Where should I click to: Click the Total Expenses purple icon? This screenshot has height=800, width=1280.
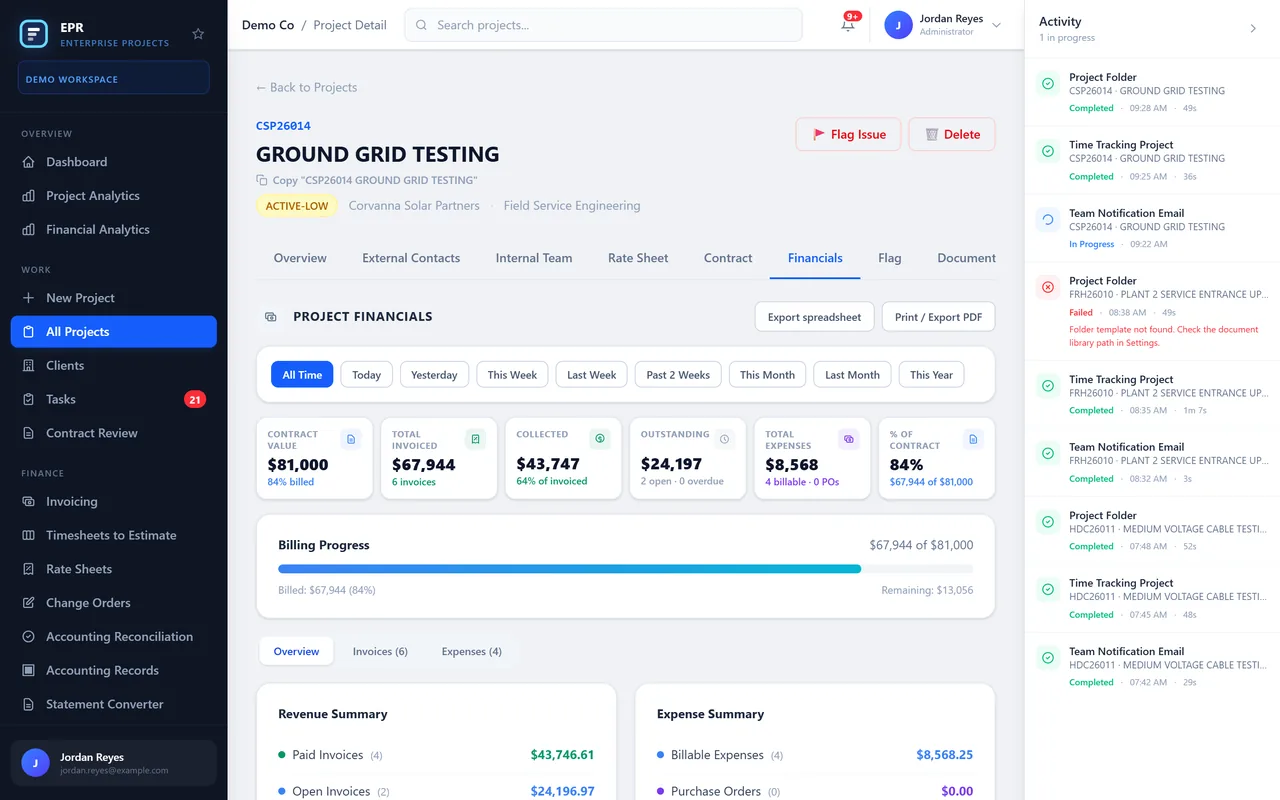tap(848, 438)
